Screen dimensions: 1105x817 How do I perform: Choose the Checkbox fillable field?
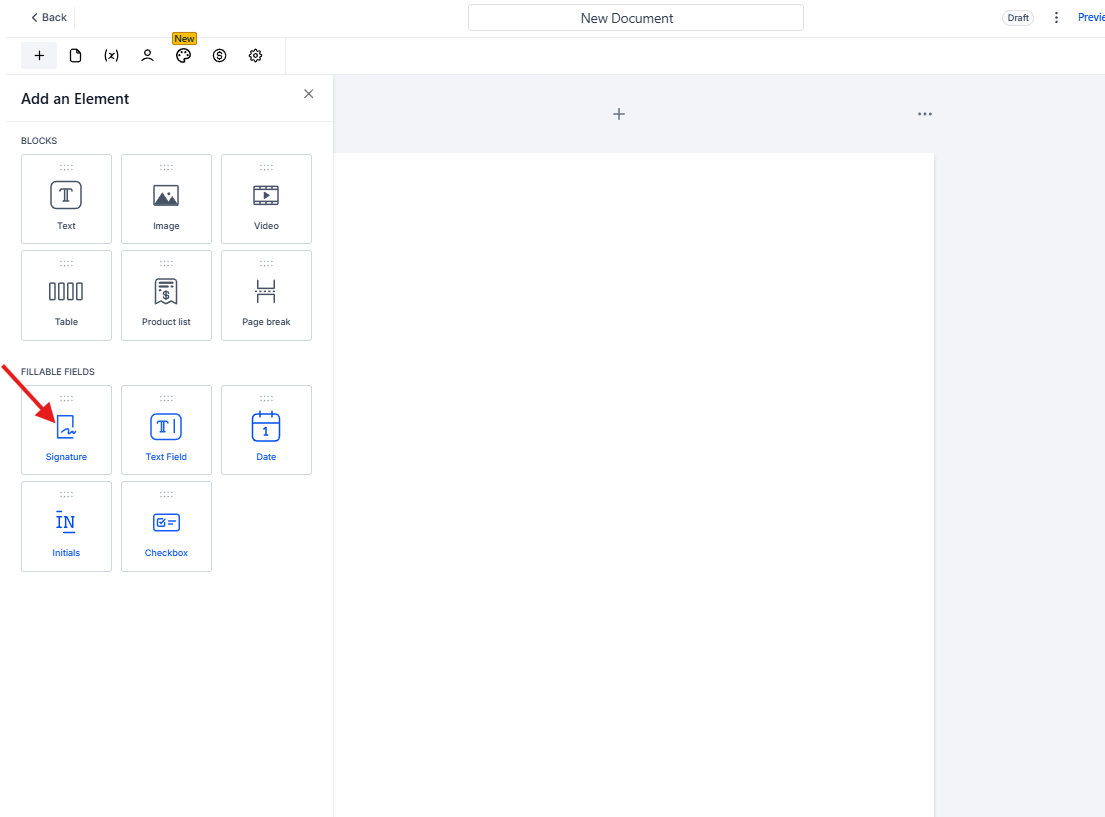tap(166, 526)
